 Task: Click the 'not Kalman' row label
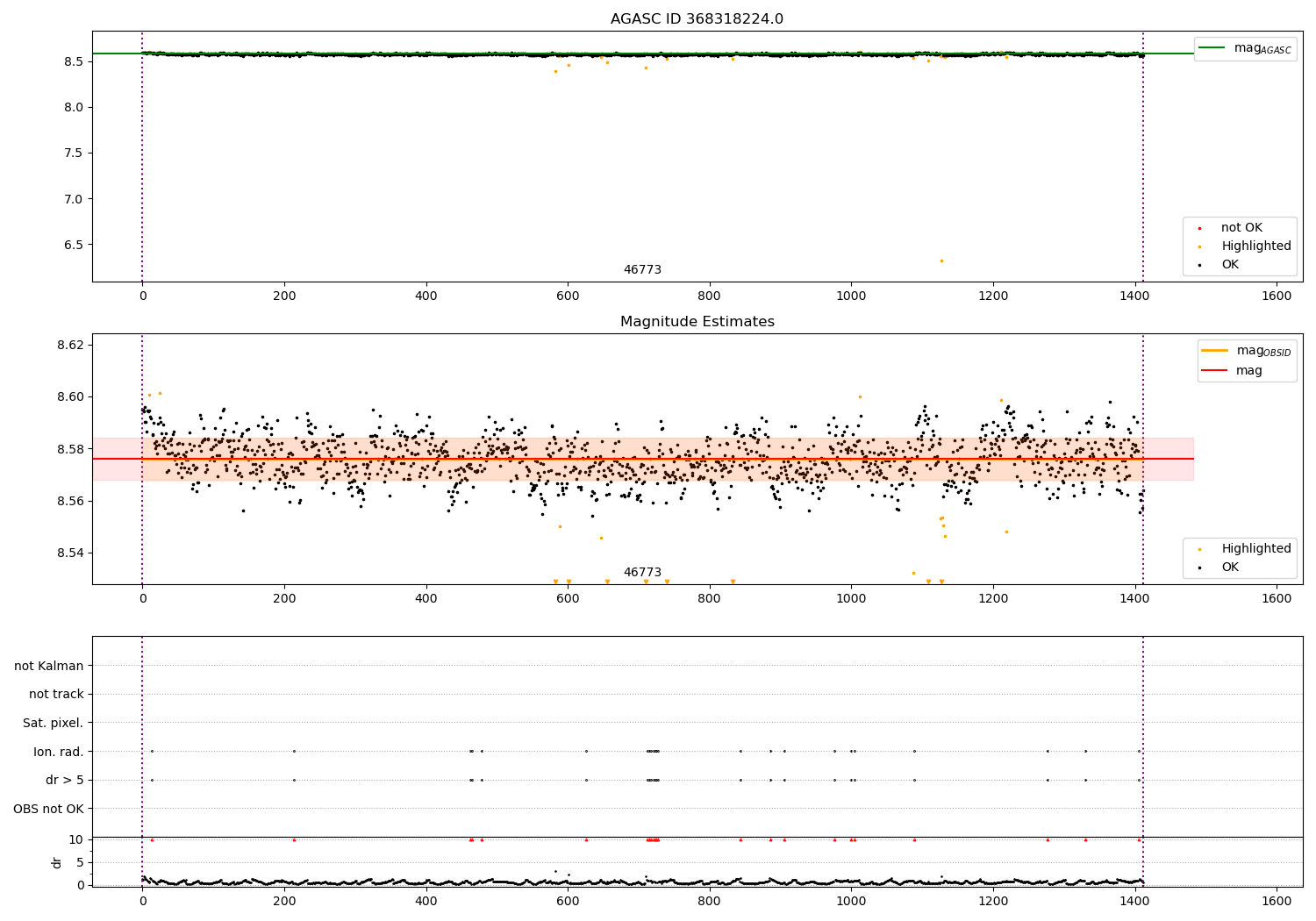(49, 666)
